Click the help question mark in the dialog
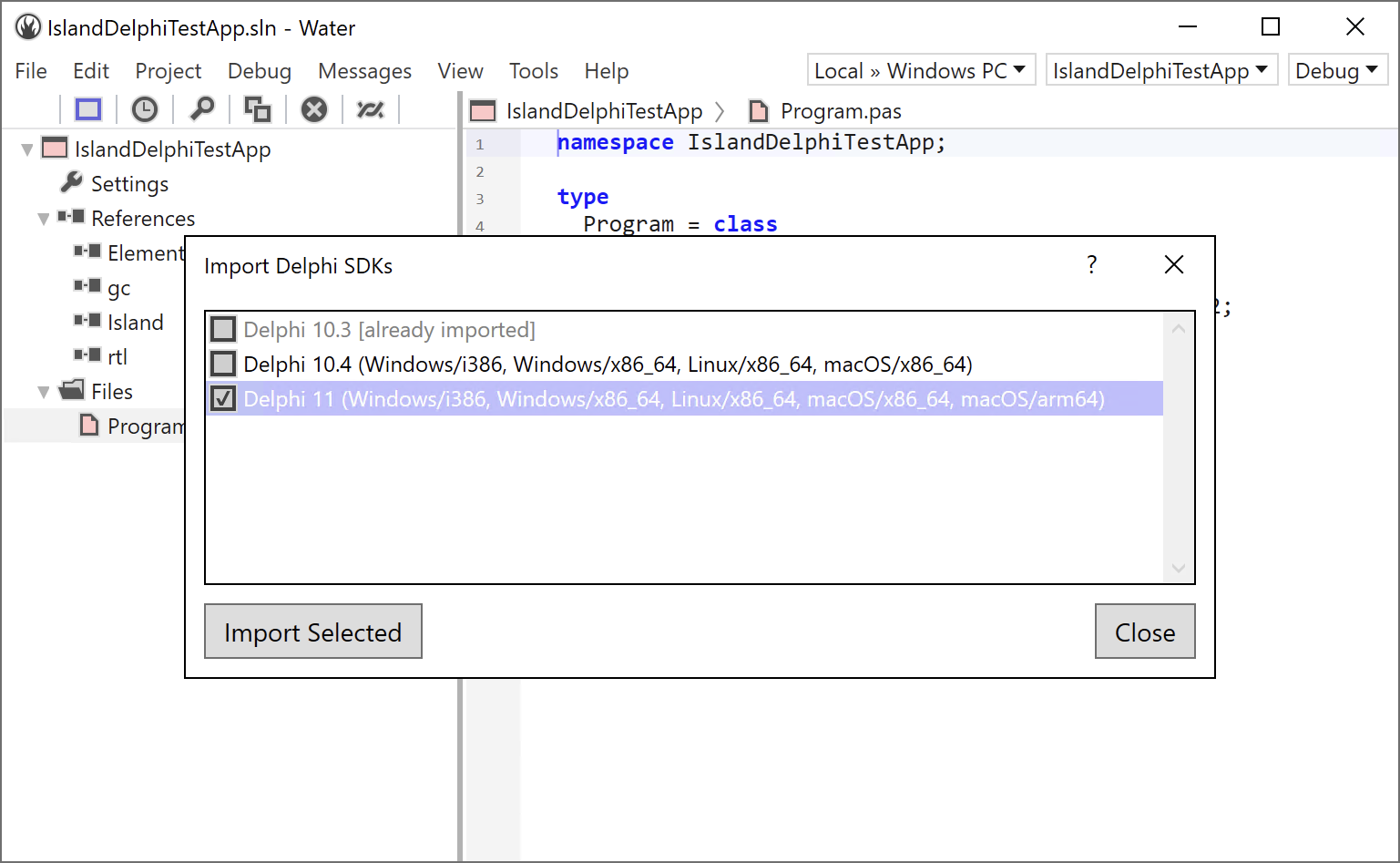 1091,265
